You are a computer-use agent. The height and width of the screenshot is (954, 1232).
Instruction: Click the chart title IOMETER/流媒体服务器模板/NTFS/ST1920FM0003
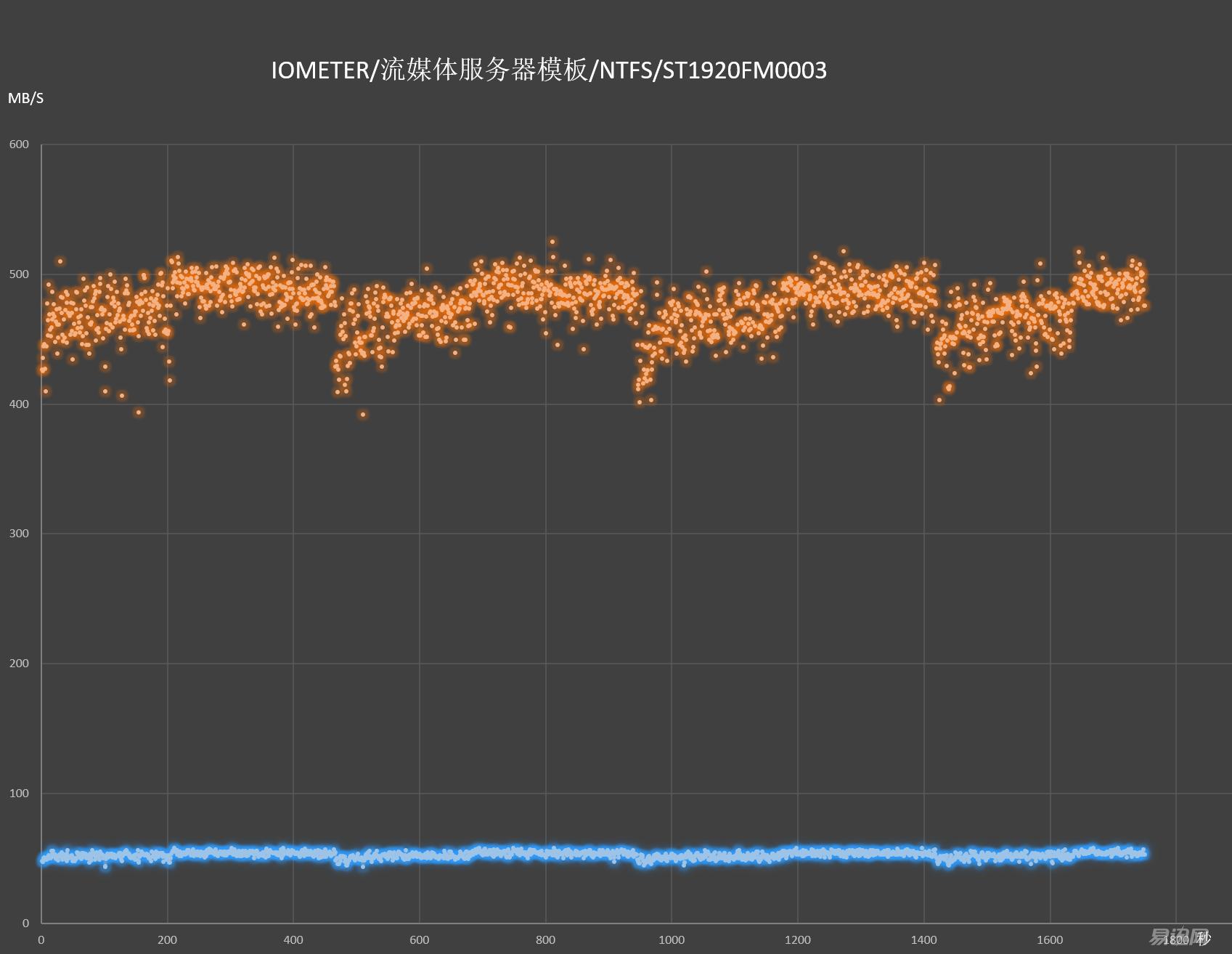click(x=549, y=70)
